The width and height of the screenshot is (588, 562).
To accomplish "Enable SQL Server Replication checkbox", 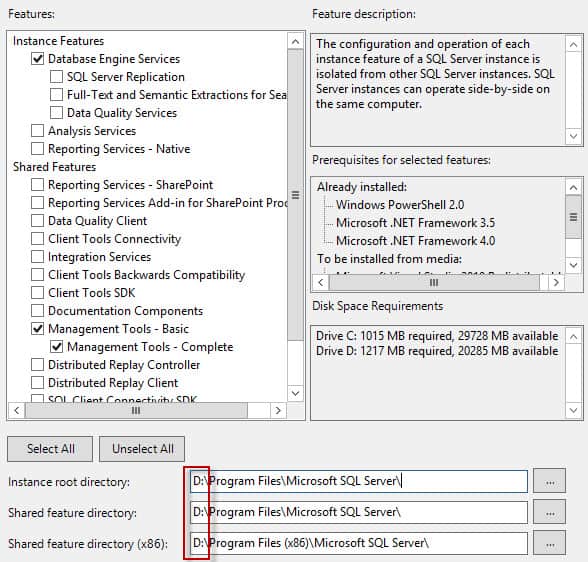I will pos(56,77).
